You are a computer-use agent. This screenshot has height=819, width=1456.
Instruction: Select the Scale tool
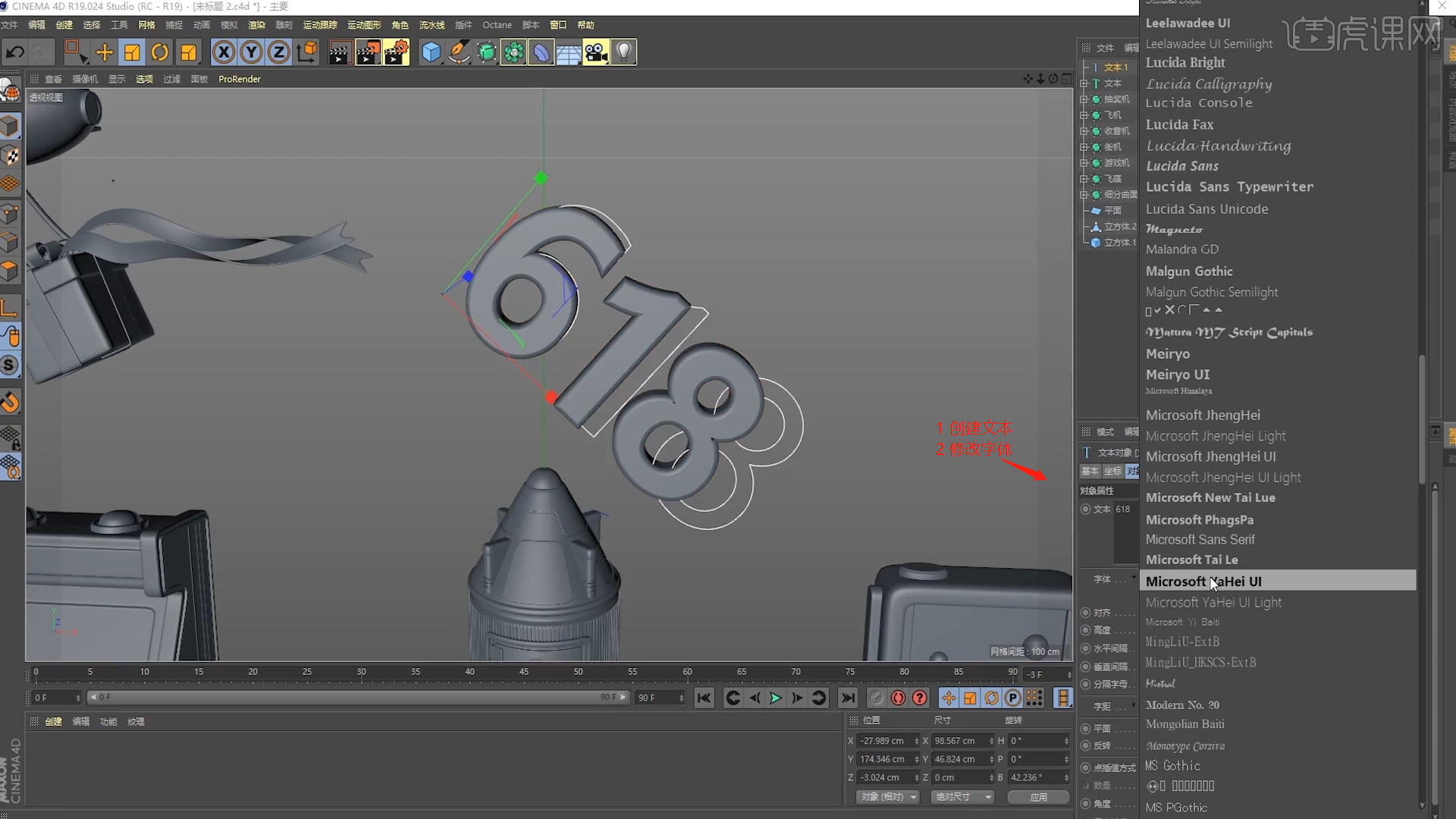pyautogui.click(x=132, y=52)
